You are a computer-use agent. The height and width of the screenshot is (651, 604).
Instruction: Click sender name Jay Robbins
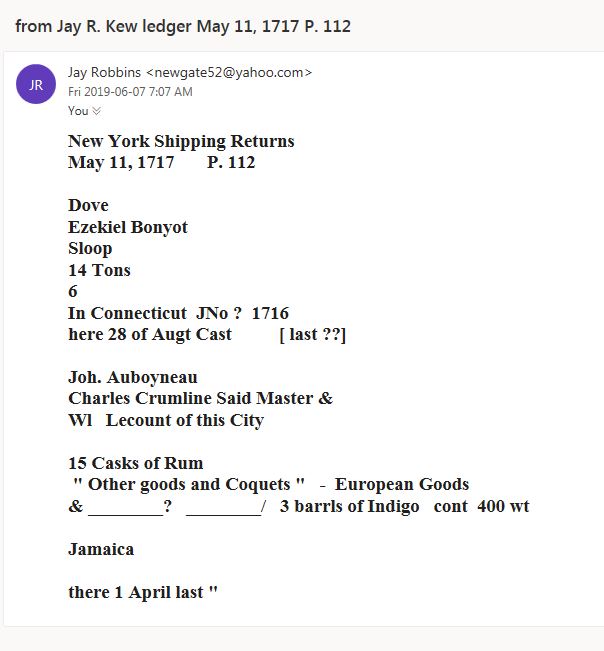(x=104, y=72)
